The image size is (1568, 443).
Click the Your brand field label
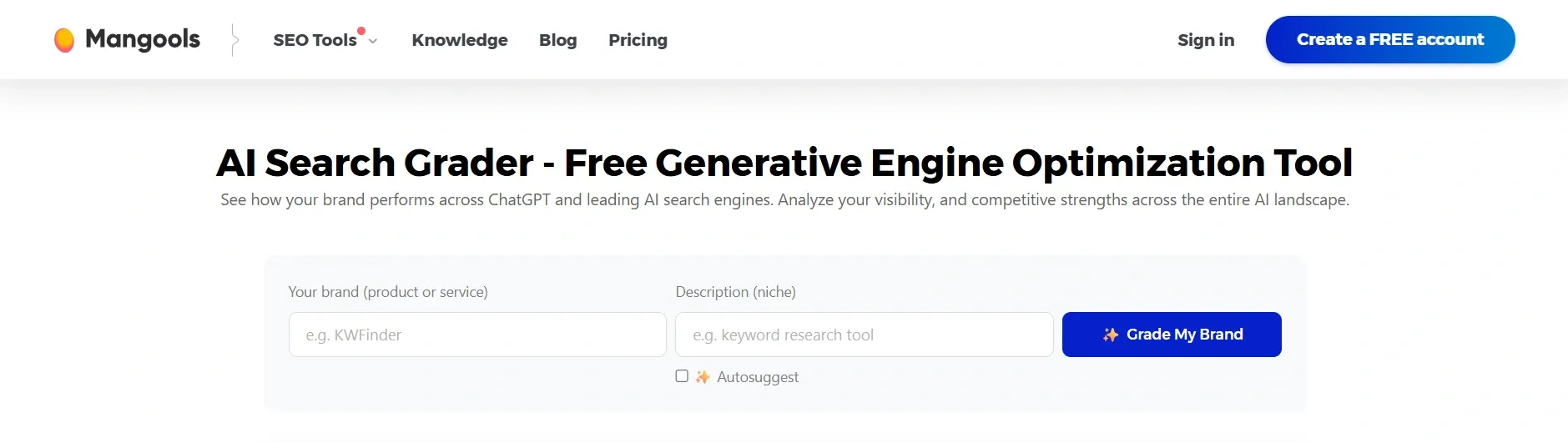388,292
